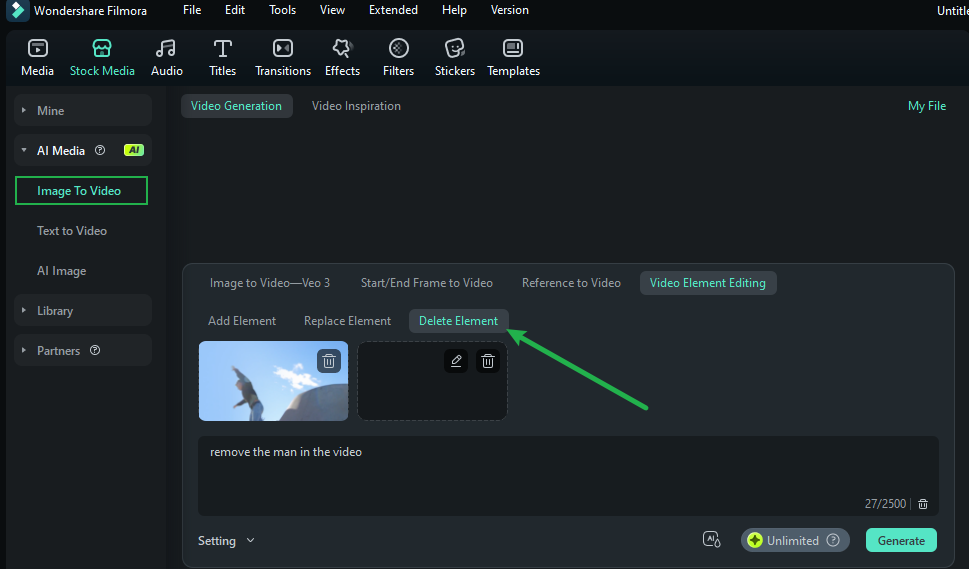Open the Audio panel
The height and width of the screenshot is (569, 969).
166,57
